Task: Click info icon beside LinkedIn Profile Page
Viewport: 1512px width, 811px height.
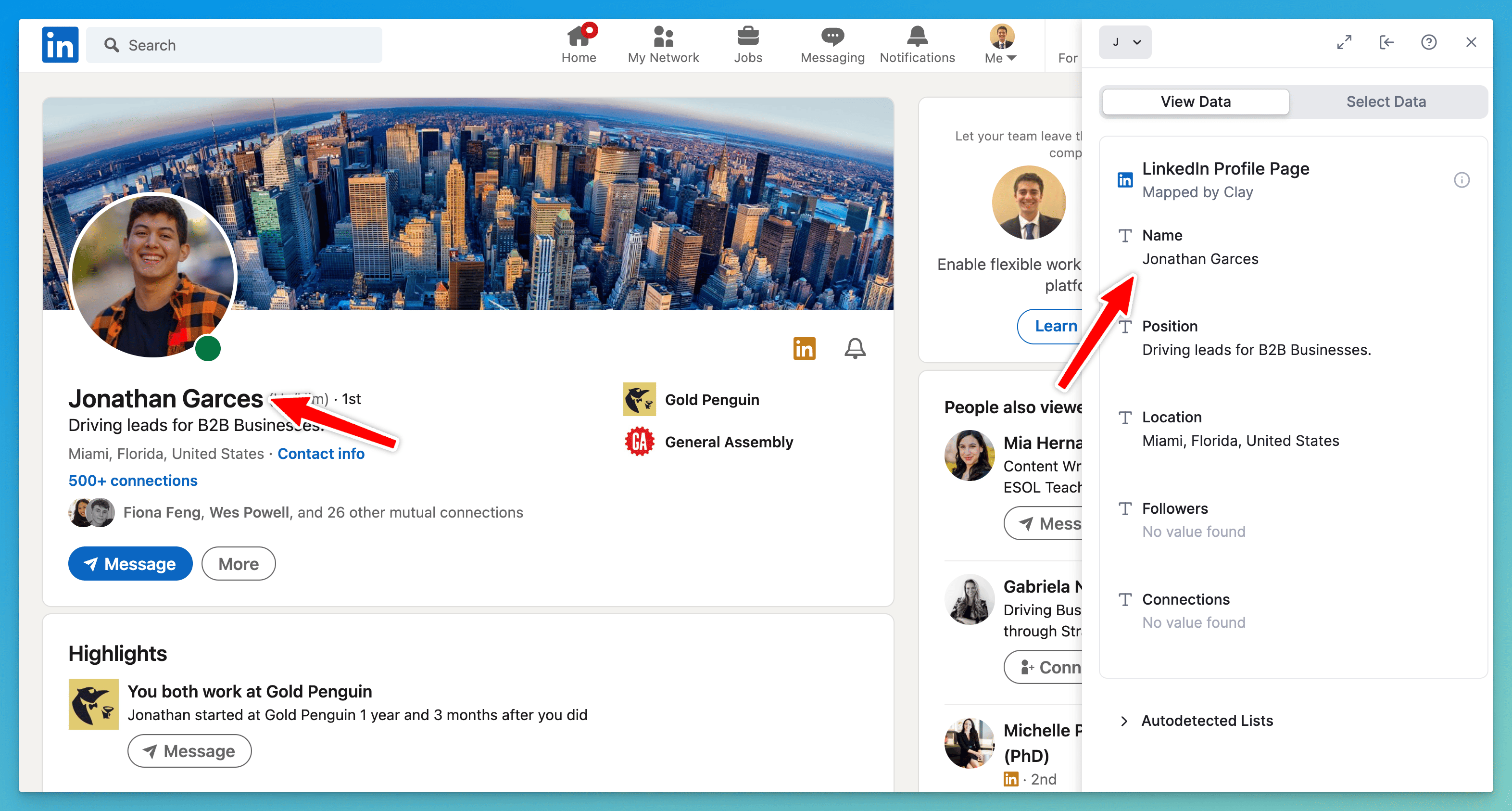Action: (1462, 180)
